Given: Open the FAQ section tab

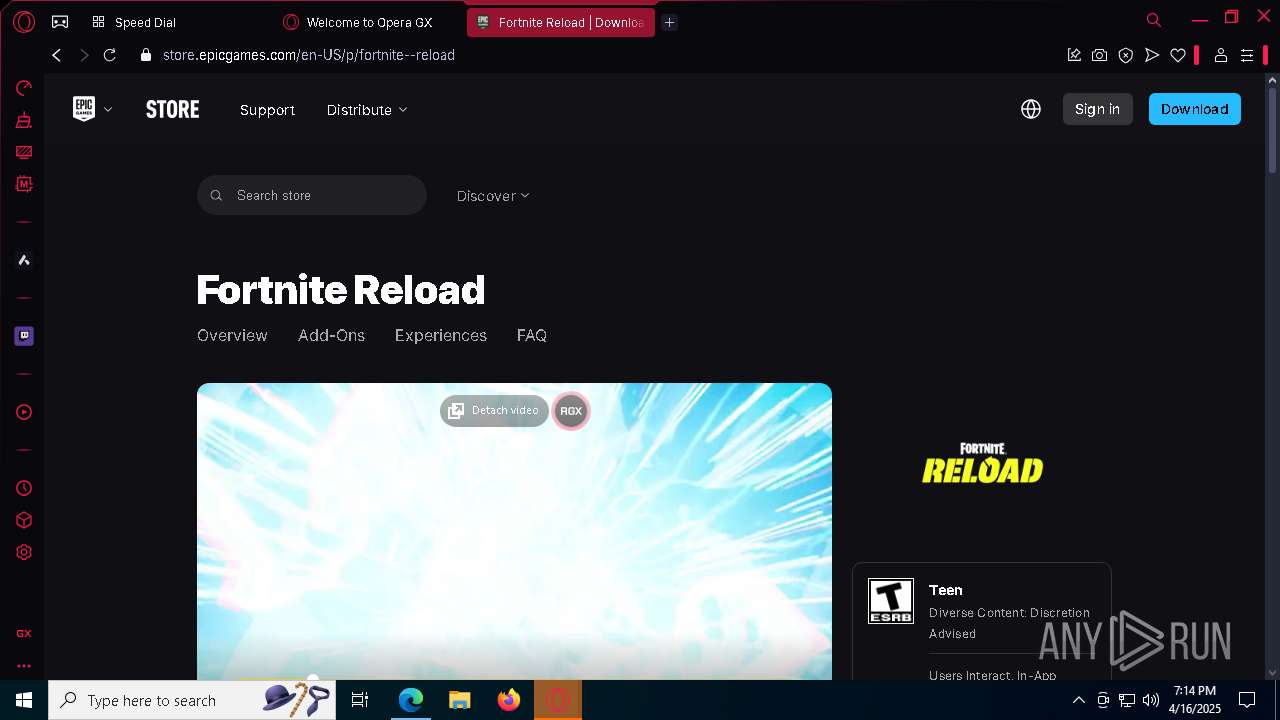Looking at the screenshot, I should [x=532, y=336].
